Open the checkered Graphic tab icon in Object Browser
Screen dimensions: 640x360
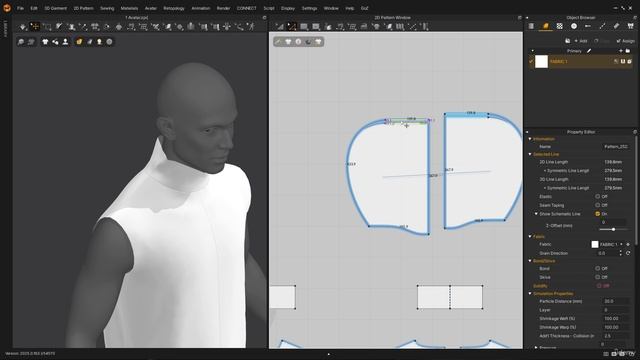[560, 26]
